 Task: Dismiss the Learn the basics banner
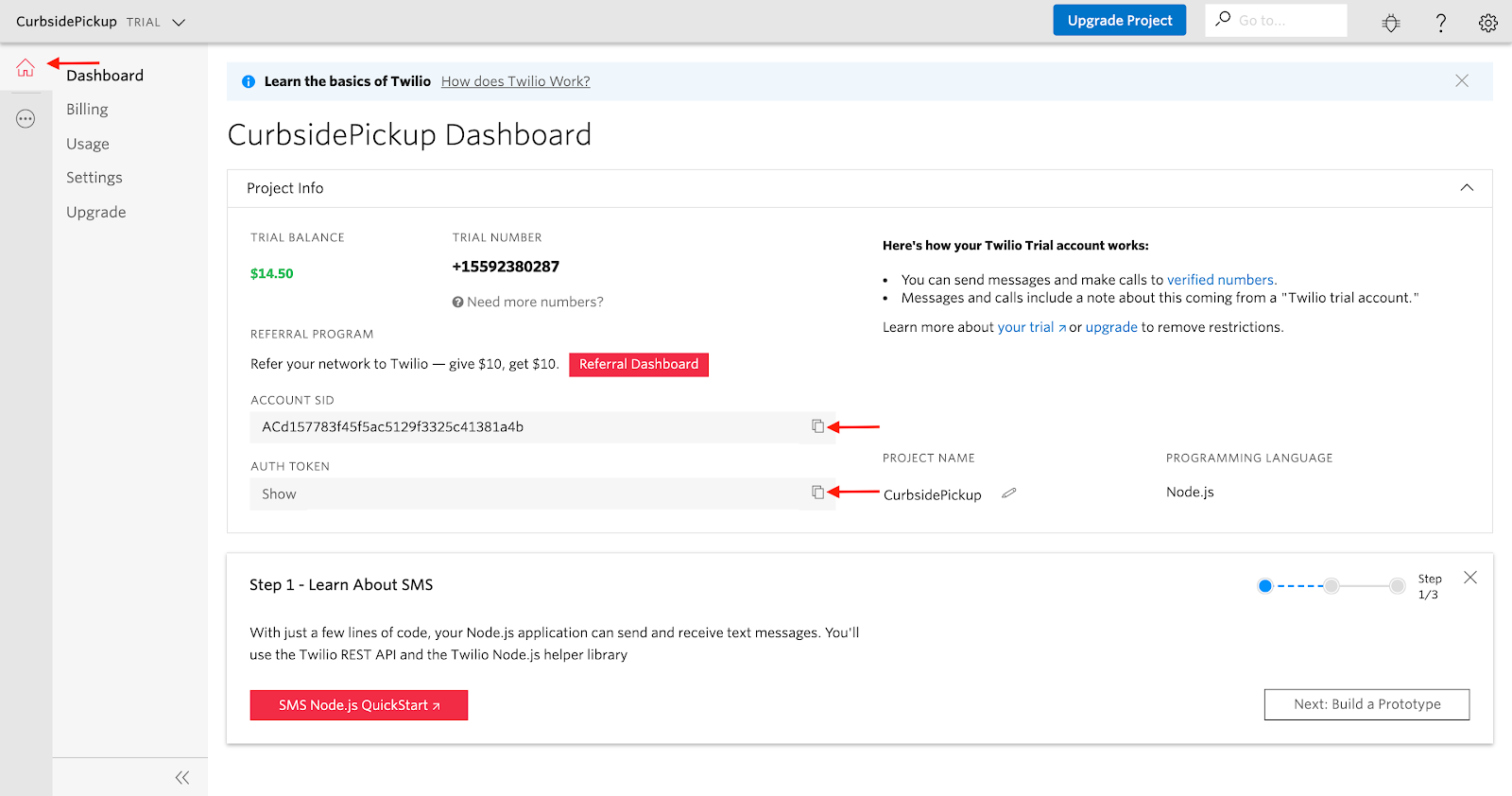click(x=1462, y=81)
